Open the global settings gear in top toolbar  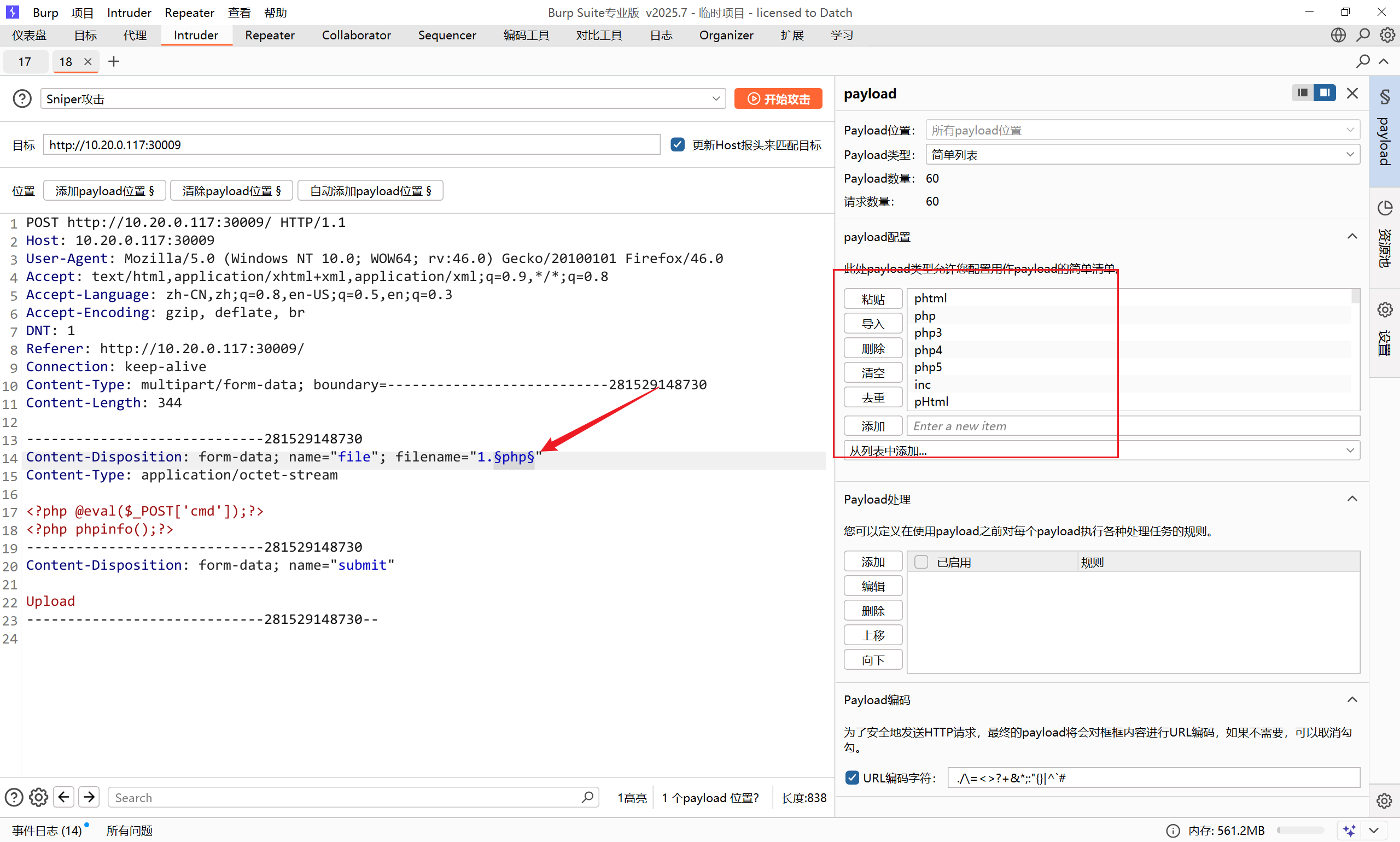(x=1387, y=35)
